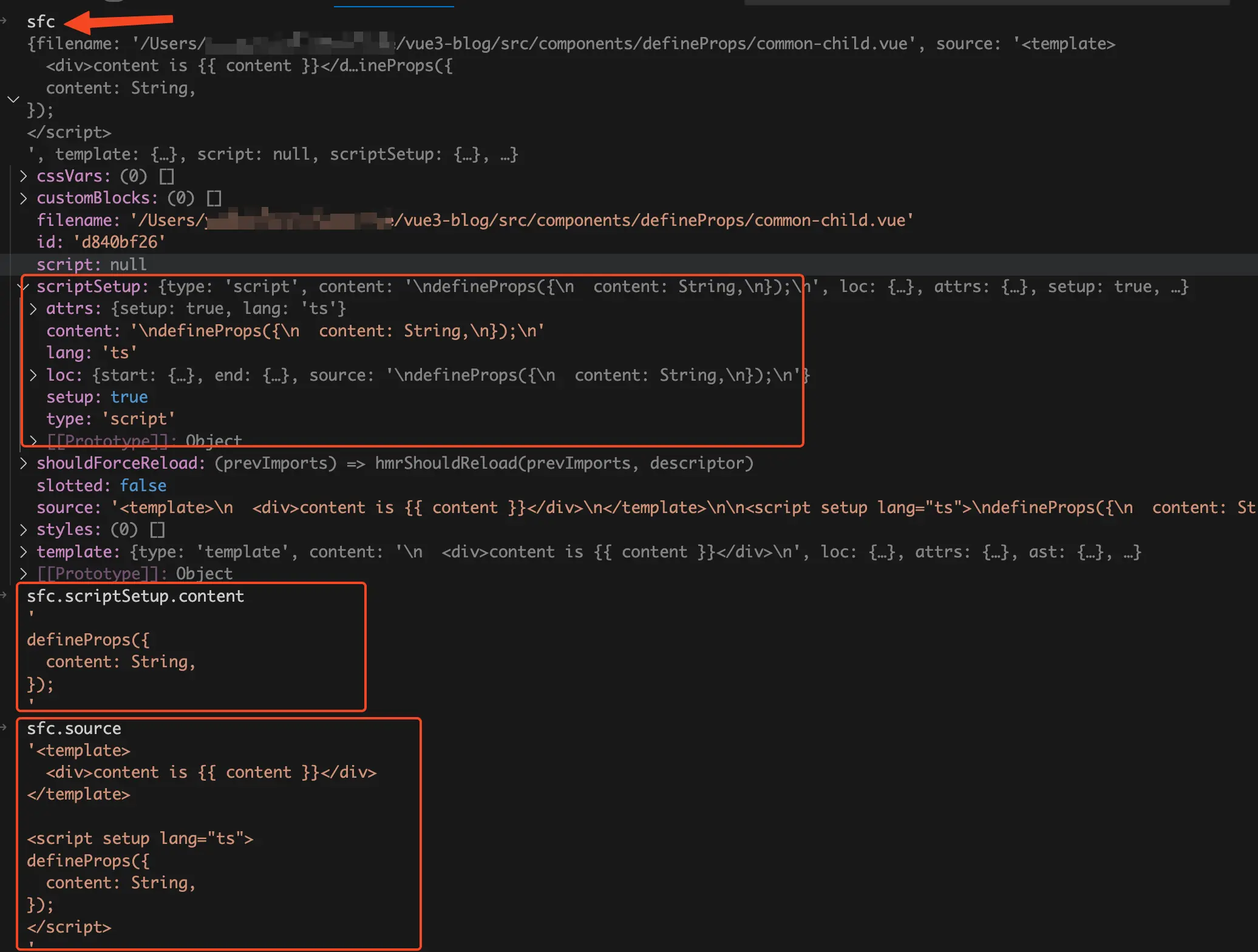Click the id 'd840bf26' property
This screenshot has width=1258, height=952.
coord(100,242)
